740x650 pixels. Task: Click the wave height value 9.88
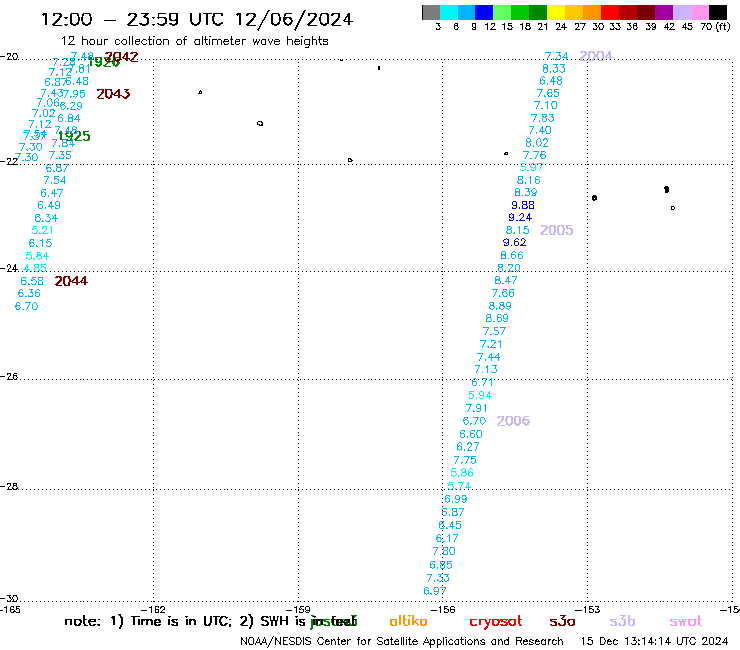click(x=523, y=205)
